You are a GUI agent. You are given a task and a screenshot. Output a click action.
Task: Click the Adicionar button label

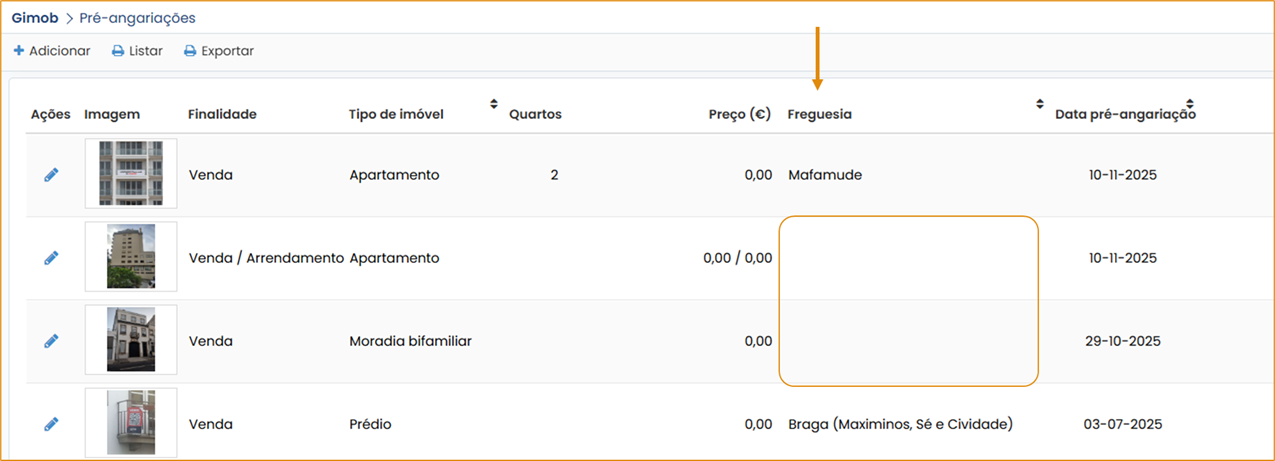coord(59,51)
